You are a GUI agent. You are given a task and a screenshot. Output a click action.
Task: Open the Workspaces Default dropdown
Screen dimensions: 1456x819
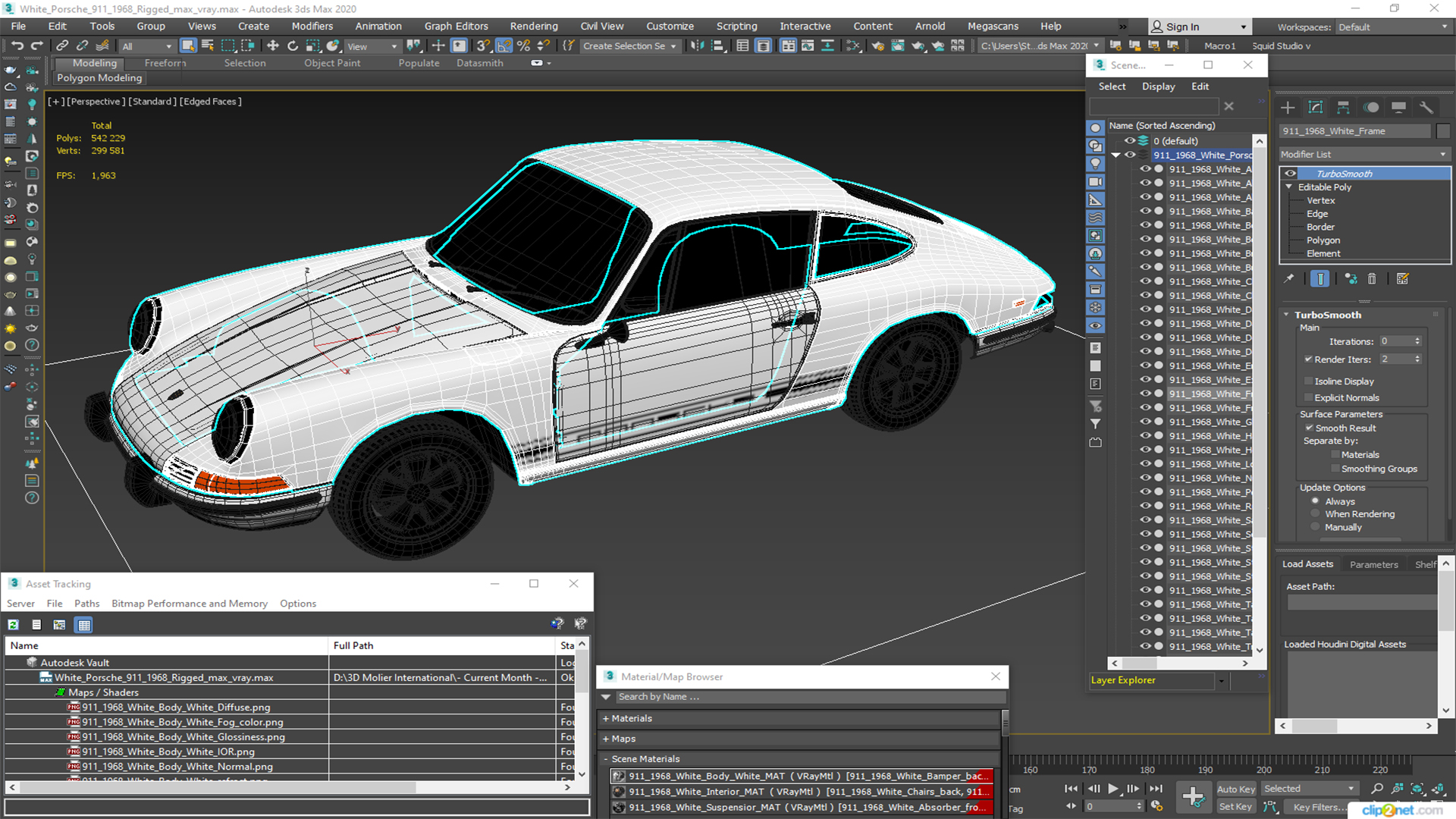click(1393, 27)
